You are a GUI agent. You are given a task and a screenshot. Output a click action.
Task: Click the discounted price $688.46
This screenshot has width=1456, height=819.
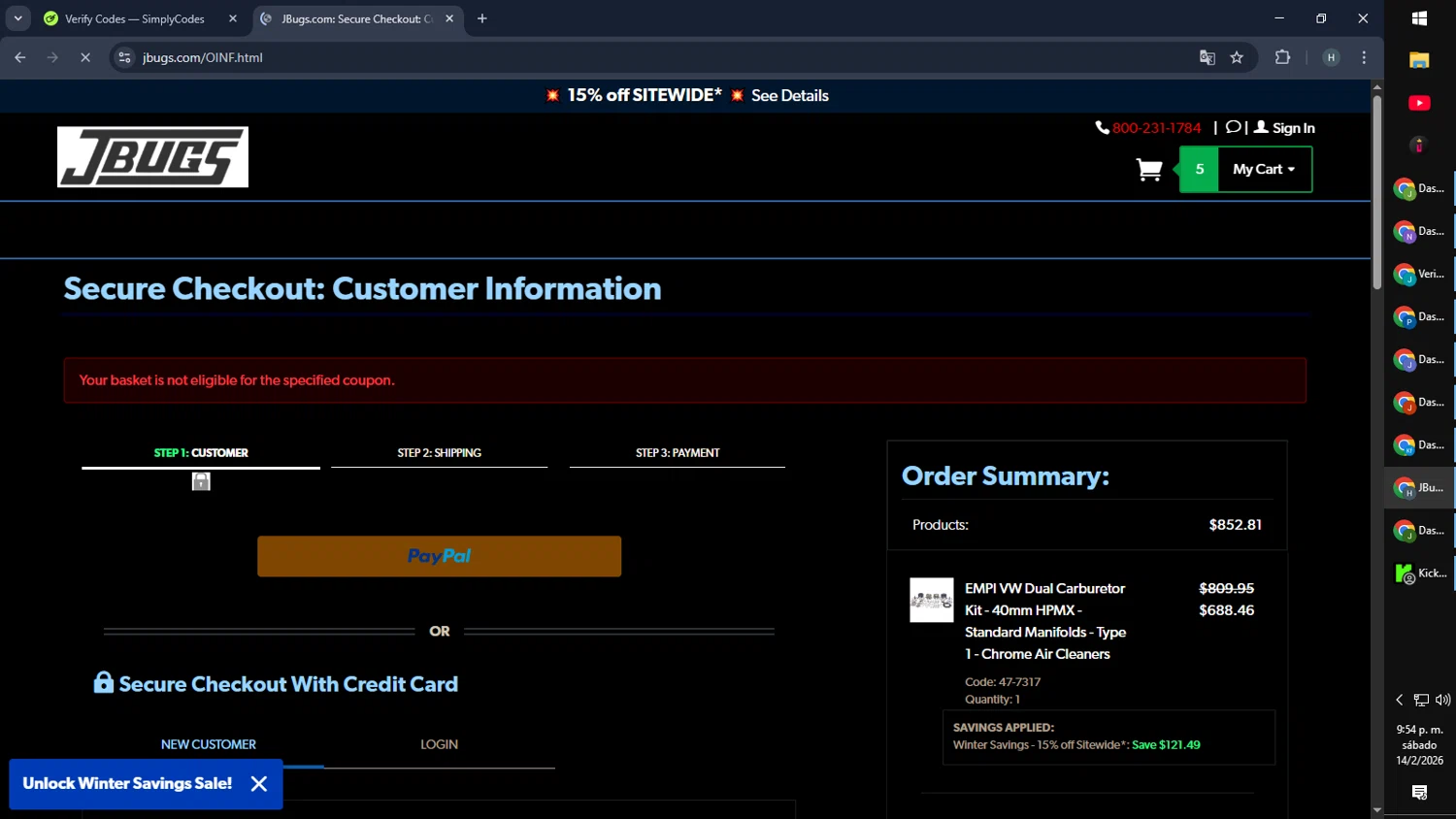[x=1226, y=610]
